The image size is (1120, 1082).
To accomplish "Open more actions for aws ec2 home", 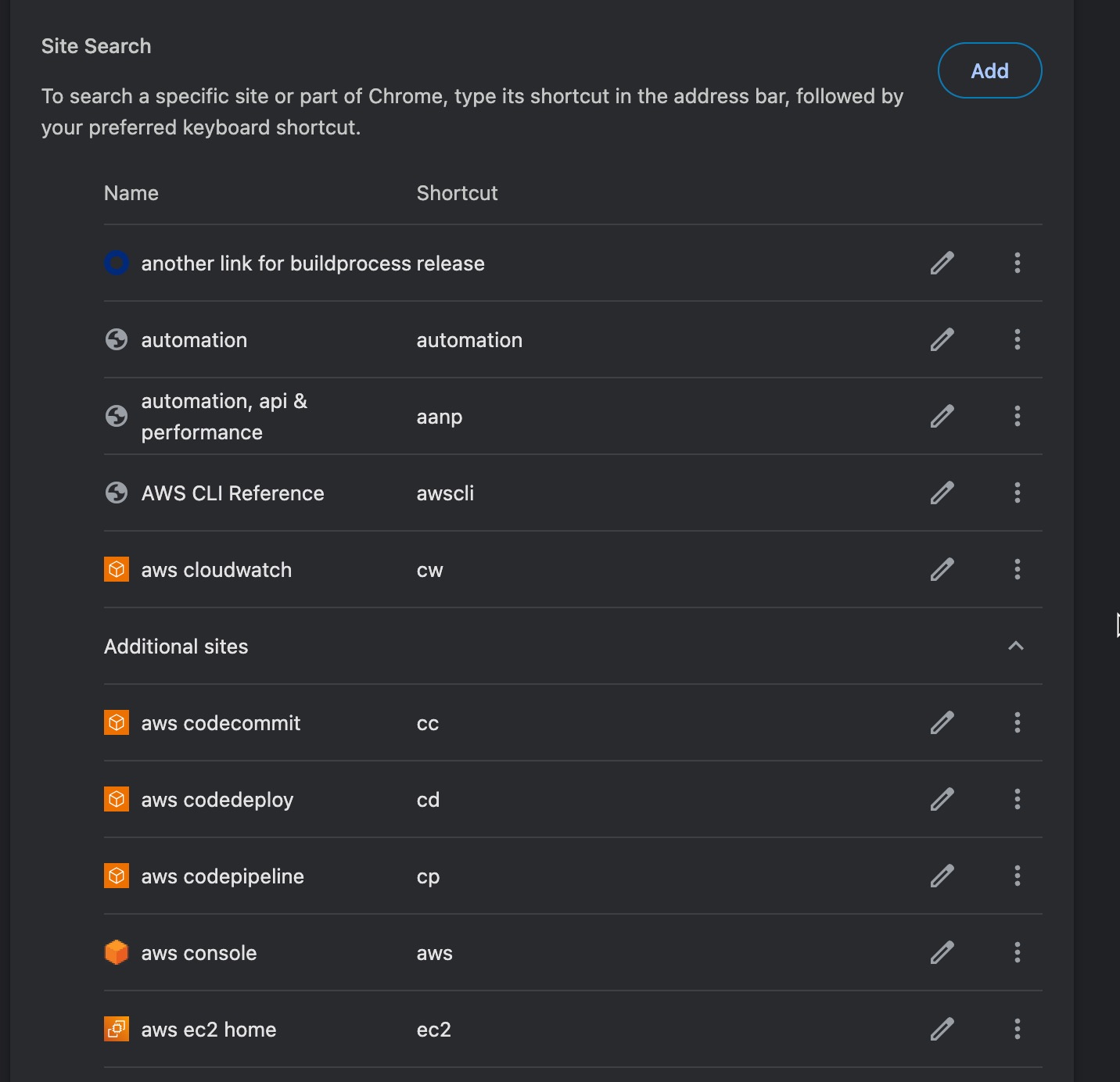I will [1017, 1029].
